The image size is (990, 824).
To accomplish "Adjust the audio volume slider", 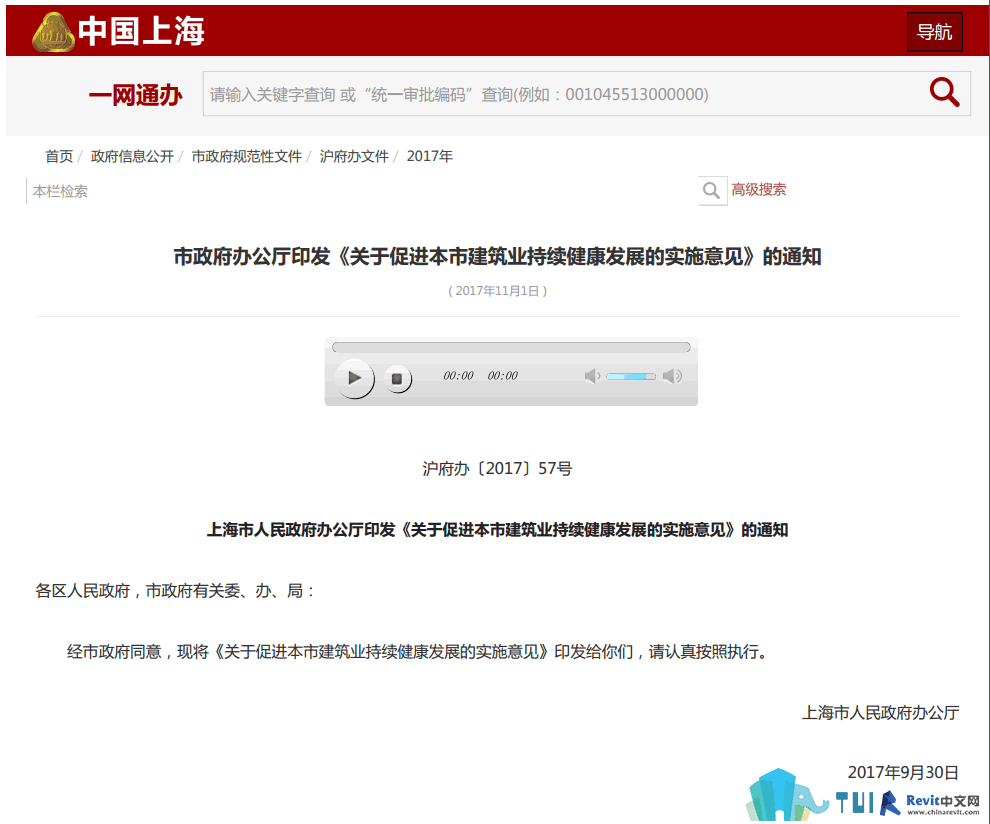I will click(x=630, y=376).
